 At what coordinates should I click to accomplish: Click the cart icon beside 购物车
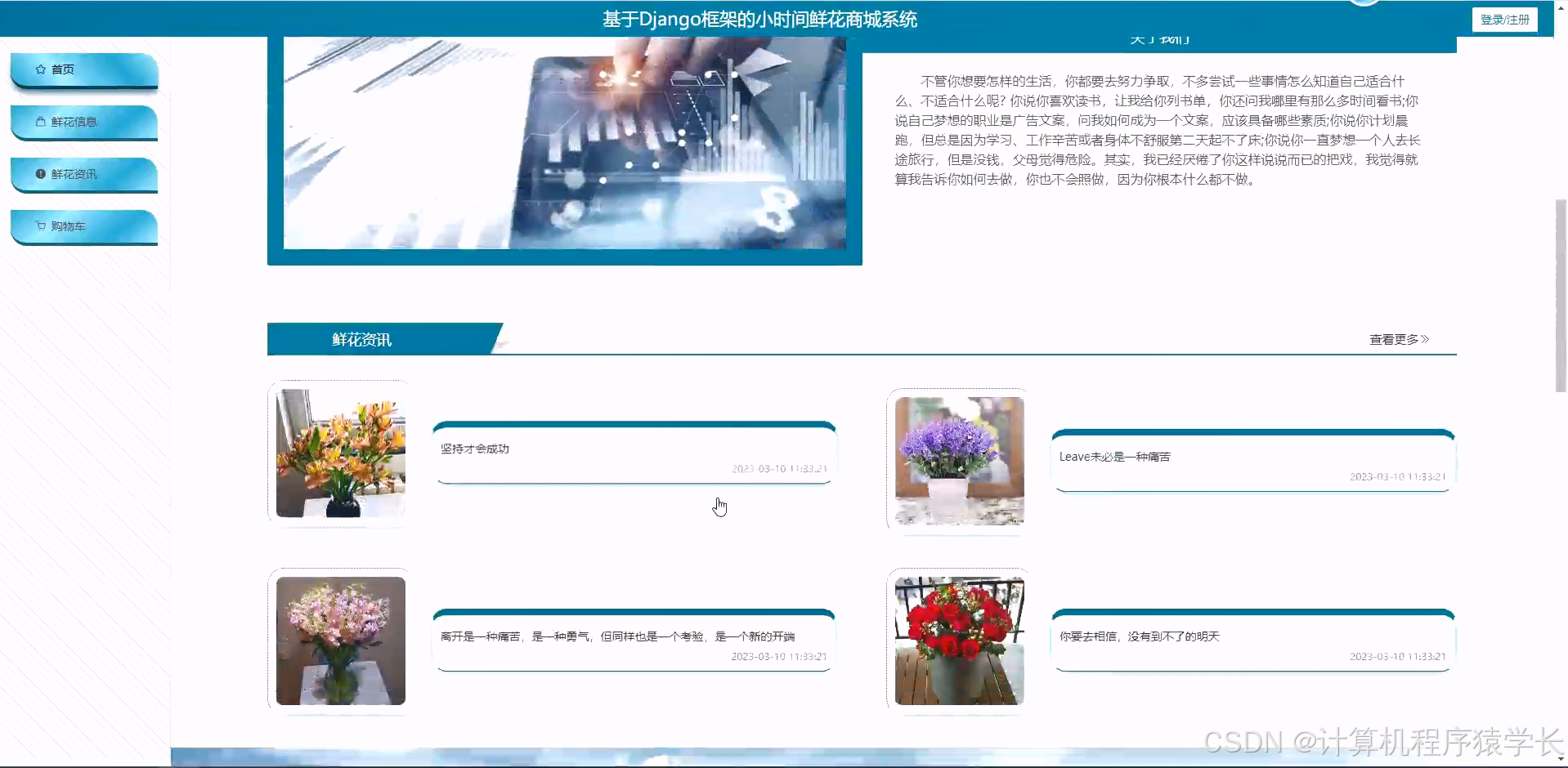[x=41, y=226]
